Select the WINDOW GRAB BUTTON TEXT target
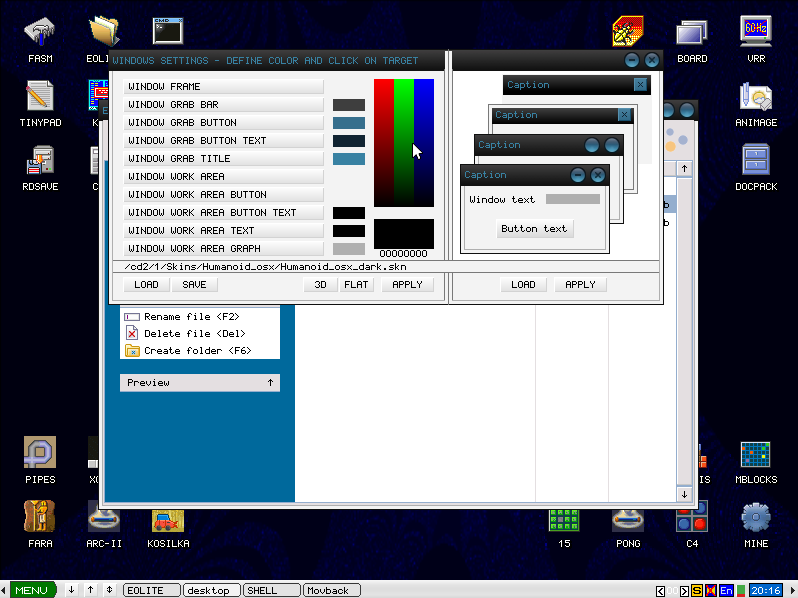Viewport: 798px width, 598px height. coord(223,140)
